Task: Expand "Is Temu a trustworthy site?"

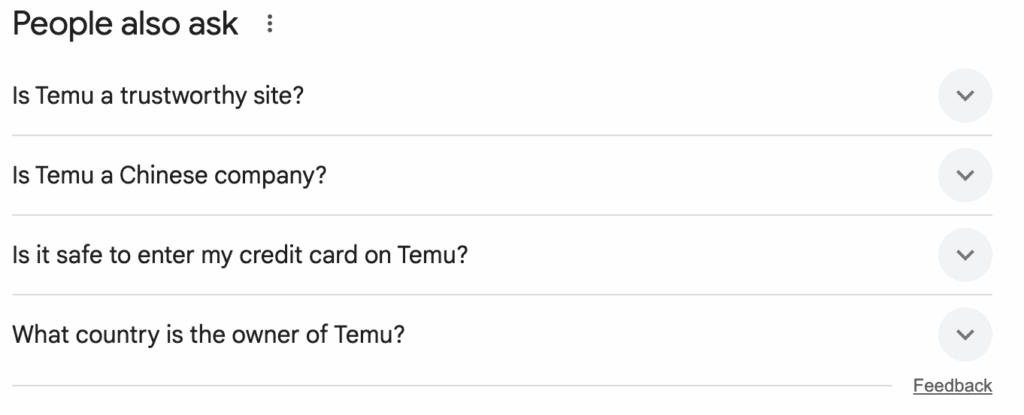Action: pos(502,95)
